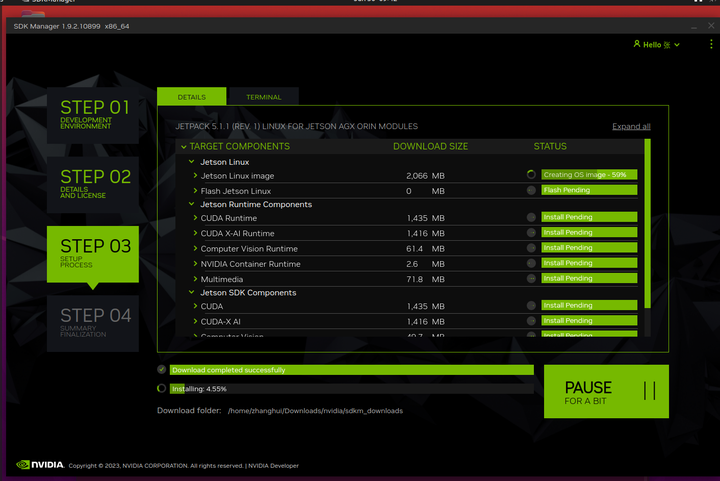Click the CUDA Runtime pending status icon
Screen dimensions: 720x481
coord(531,217)
